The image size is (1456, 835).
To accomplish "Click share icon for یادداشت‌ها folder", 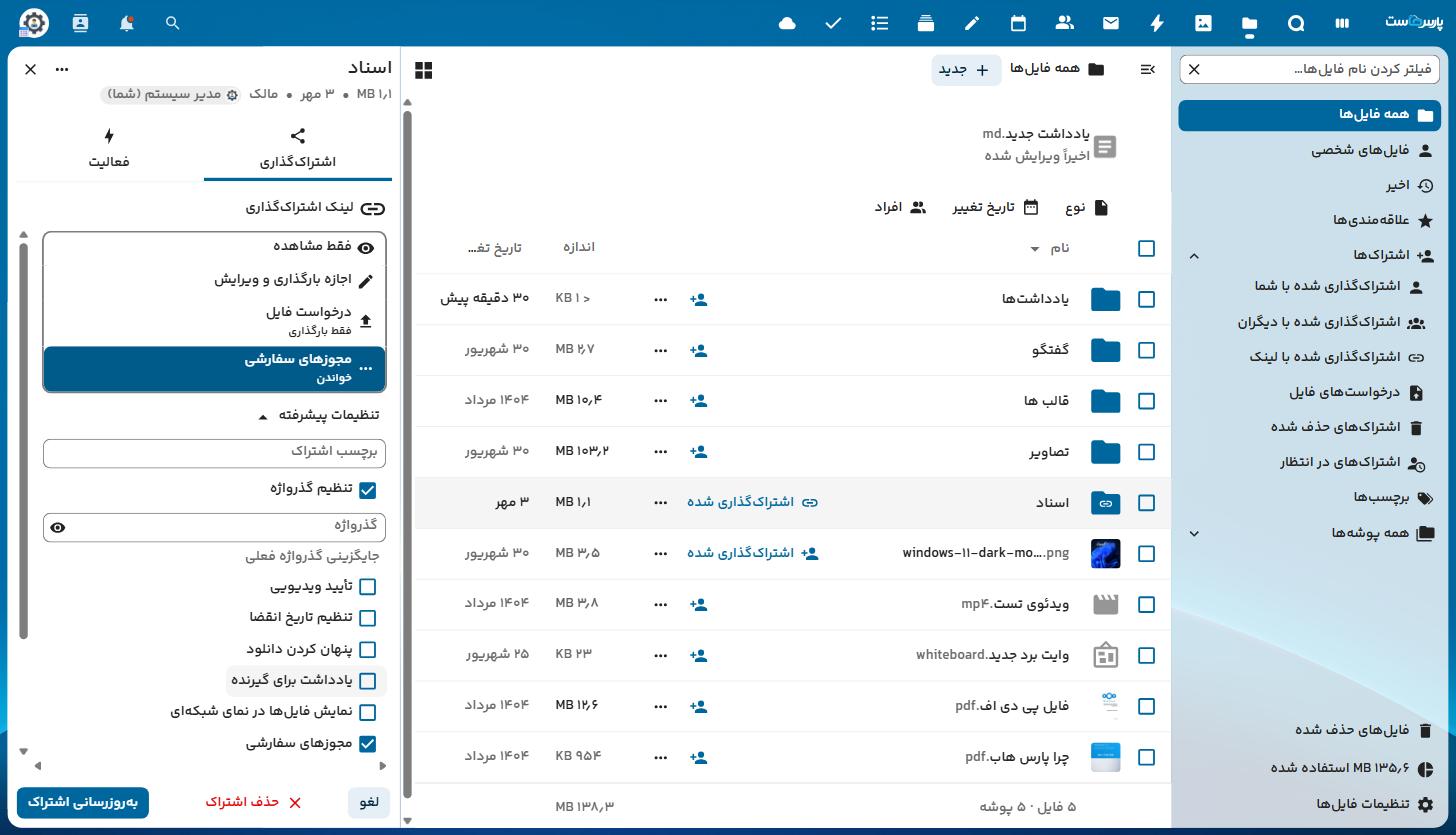I will 698,299.
